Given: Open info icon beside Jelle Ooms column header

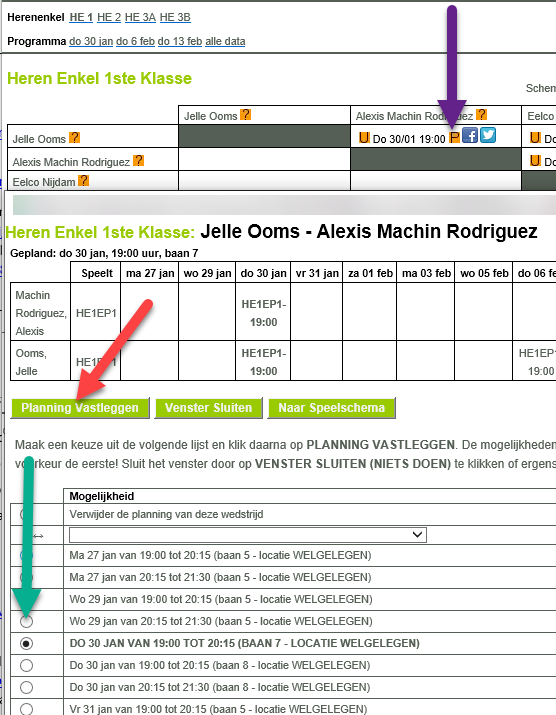Looking at the screenshot, I should tap(245, 114).
